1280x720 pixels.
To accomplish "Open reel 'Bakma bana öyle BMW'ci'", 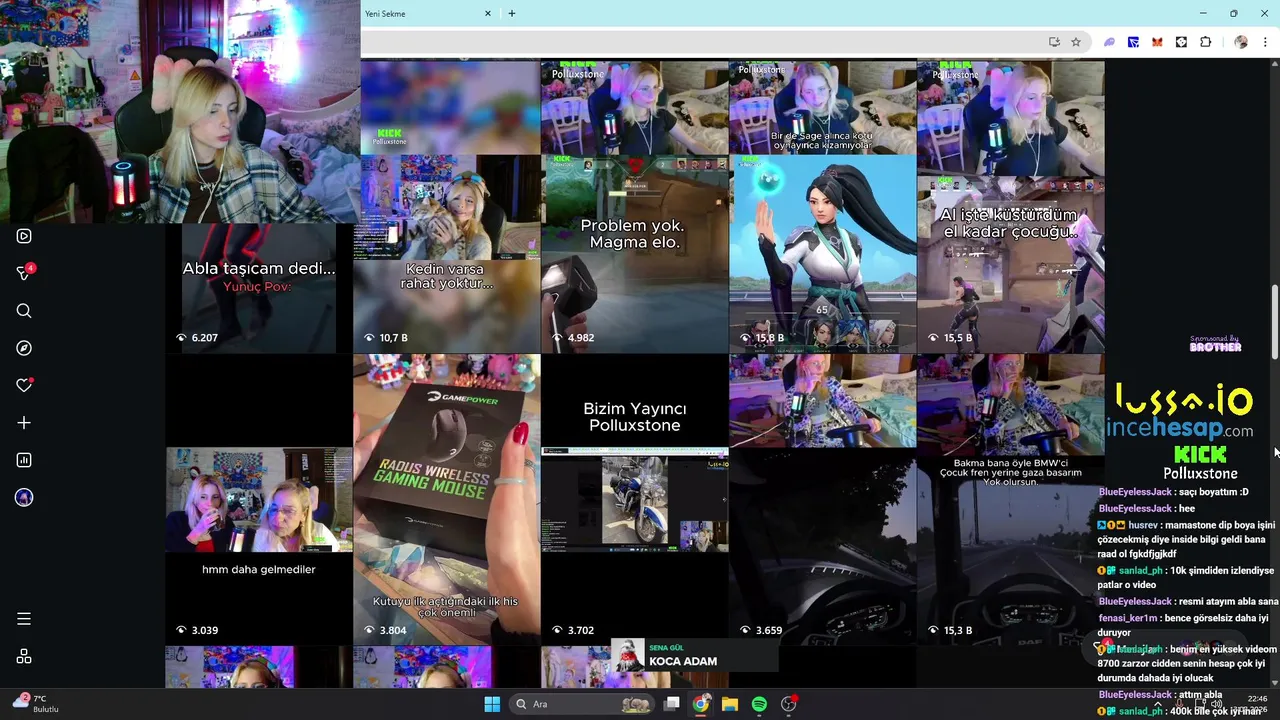I will coord(1011,500).
